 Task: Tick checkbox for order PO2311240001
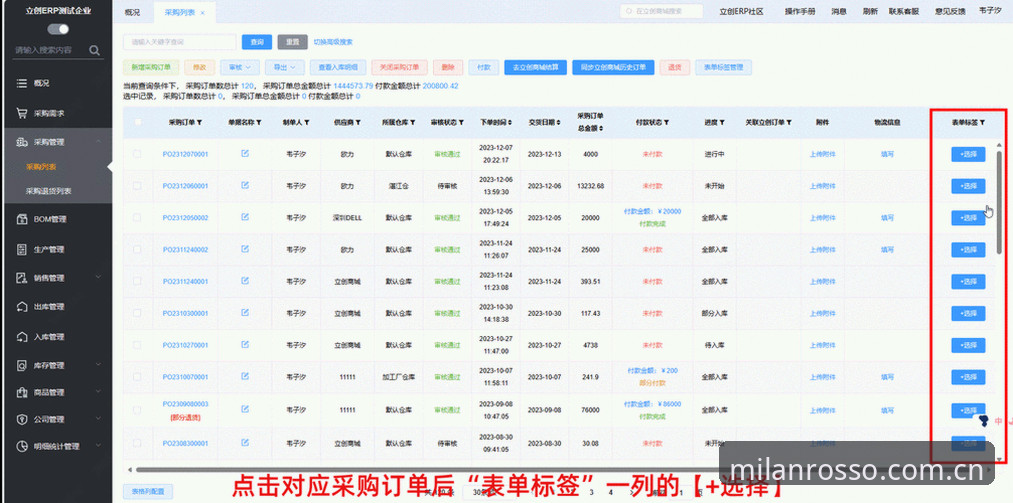pos(136,281)
